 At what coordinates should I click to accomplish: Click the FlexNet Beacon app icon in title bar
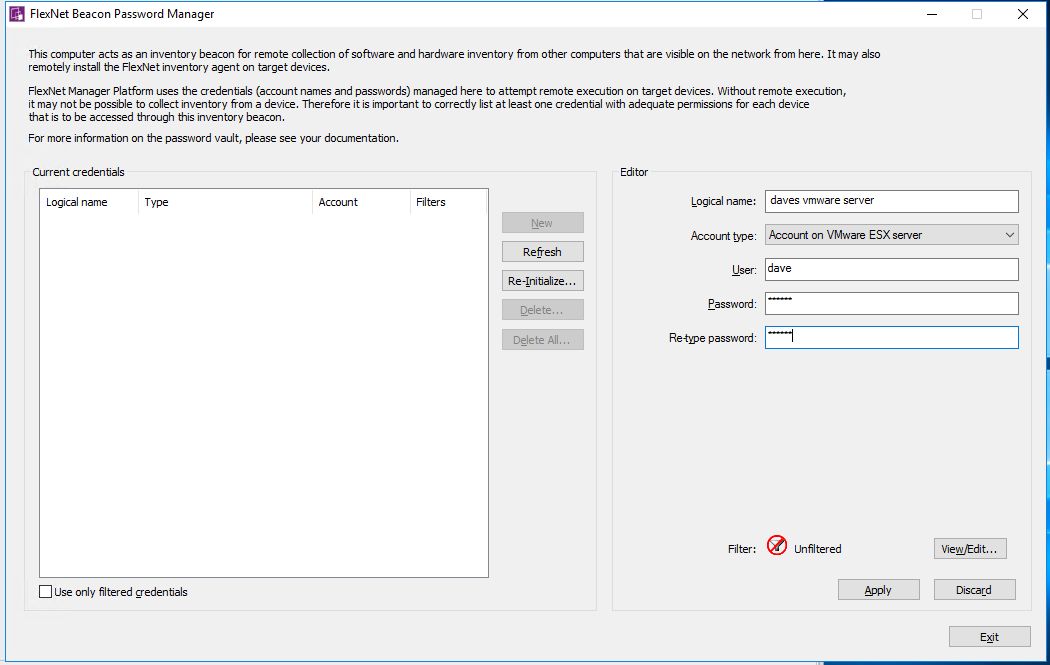(17, 14)
